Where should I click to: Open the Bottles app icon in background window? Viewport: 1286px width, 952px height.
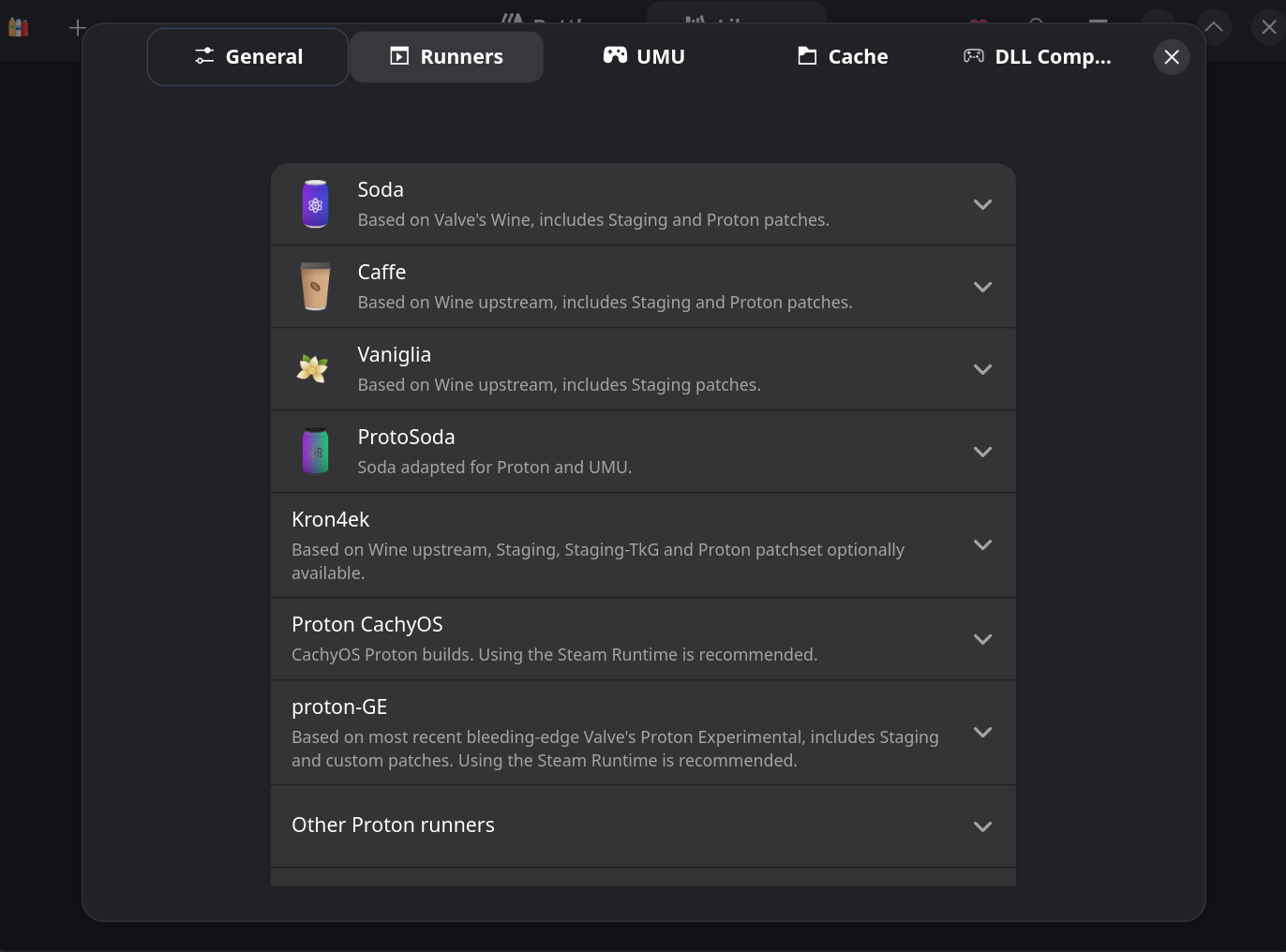coord(19,27)
